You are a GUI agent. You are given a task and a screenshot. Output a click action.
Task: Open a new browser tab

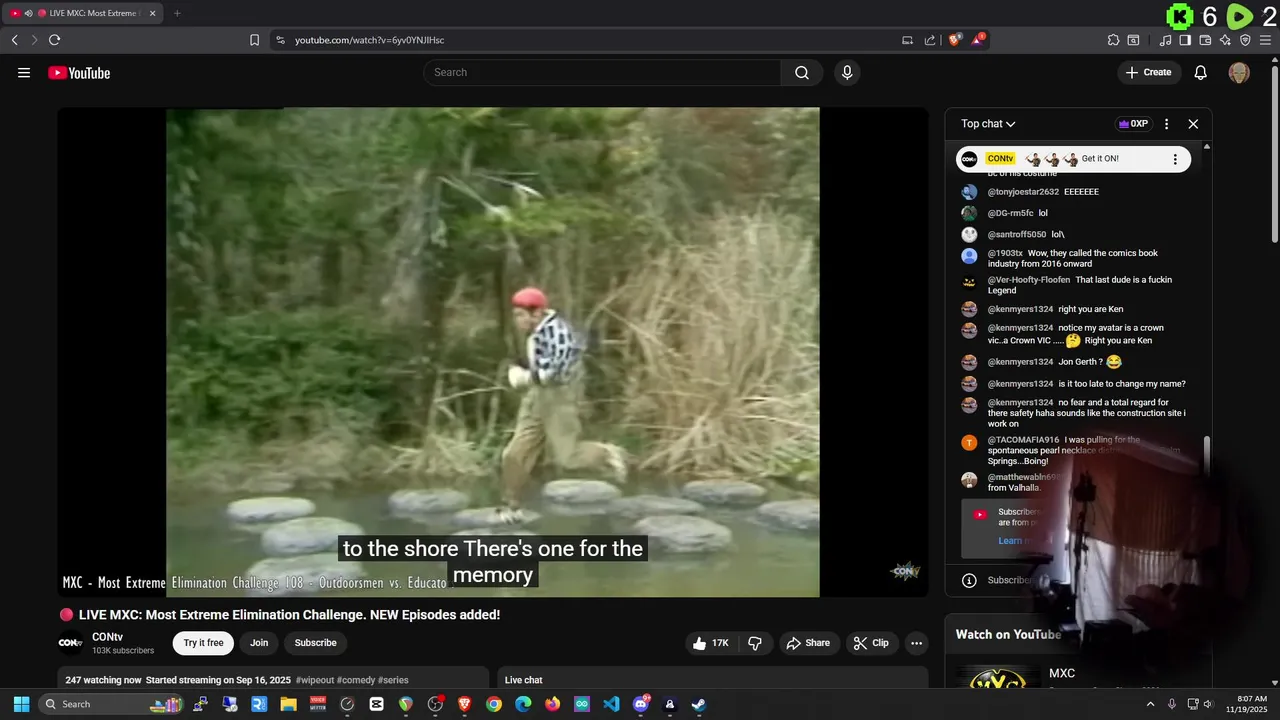[177, 13]
